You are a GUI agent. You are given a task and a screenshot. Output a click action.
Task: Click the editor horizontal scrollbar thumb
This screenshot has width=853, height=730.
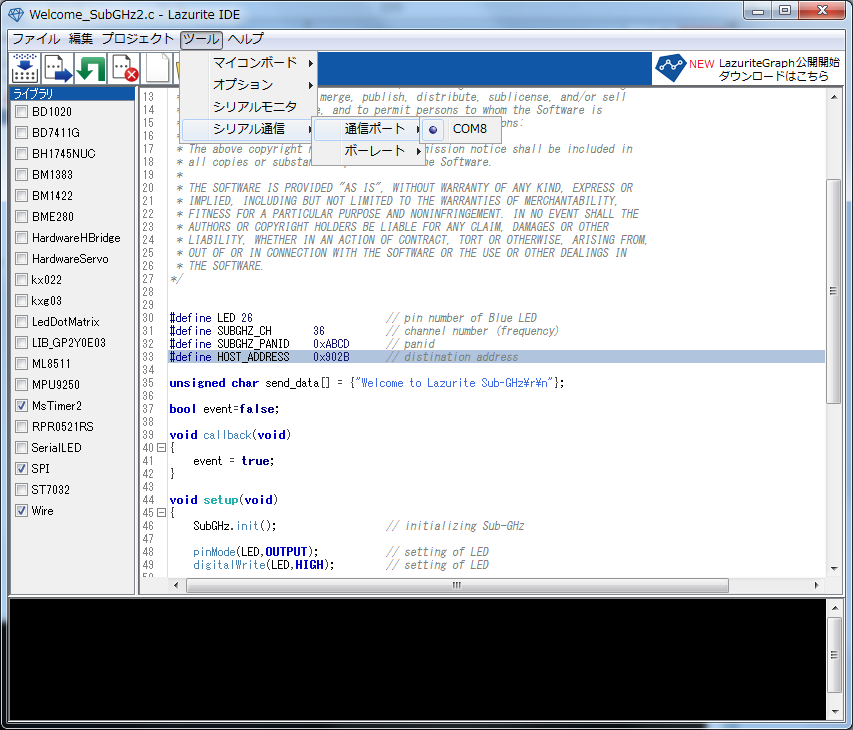coord(457,585)
